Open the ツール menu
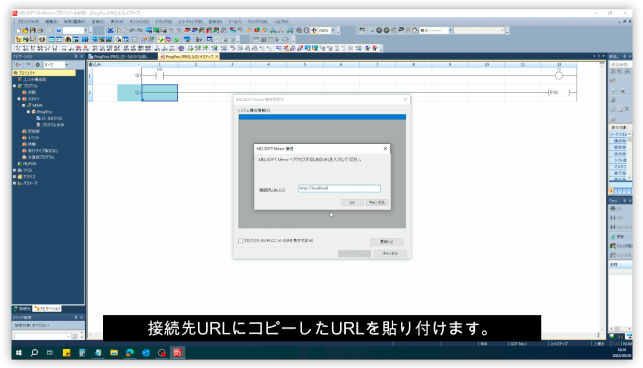 [x=235, y=21]
